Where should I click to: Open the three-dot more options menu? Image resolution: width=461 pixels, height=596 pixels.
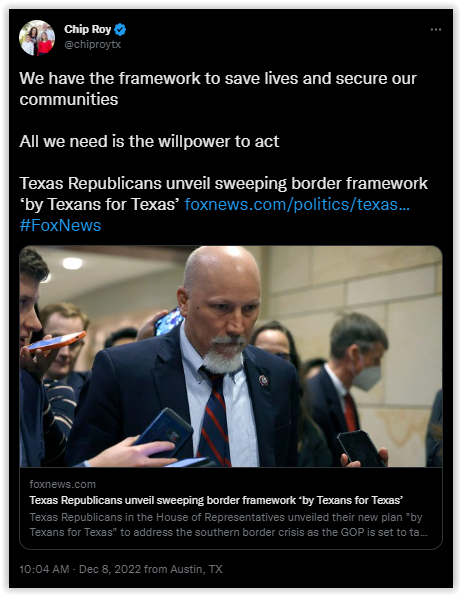click(436, 30)
